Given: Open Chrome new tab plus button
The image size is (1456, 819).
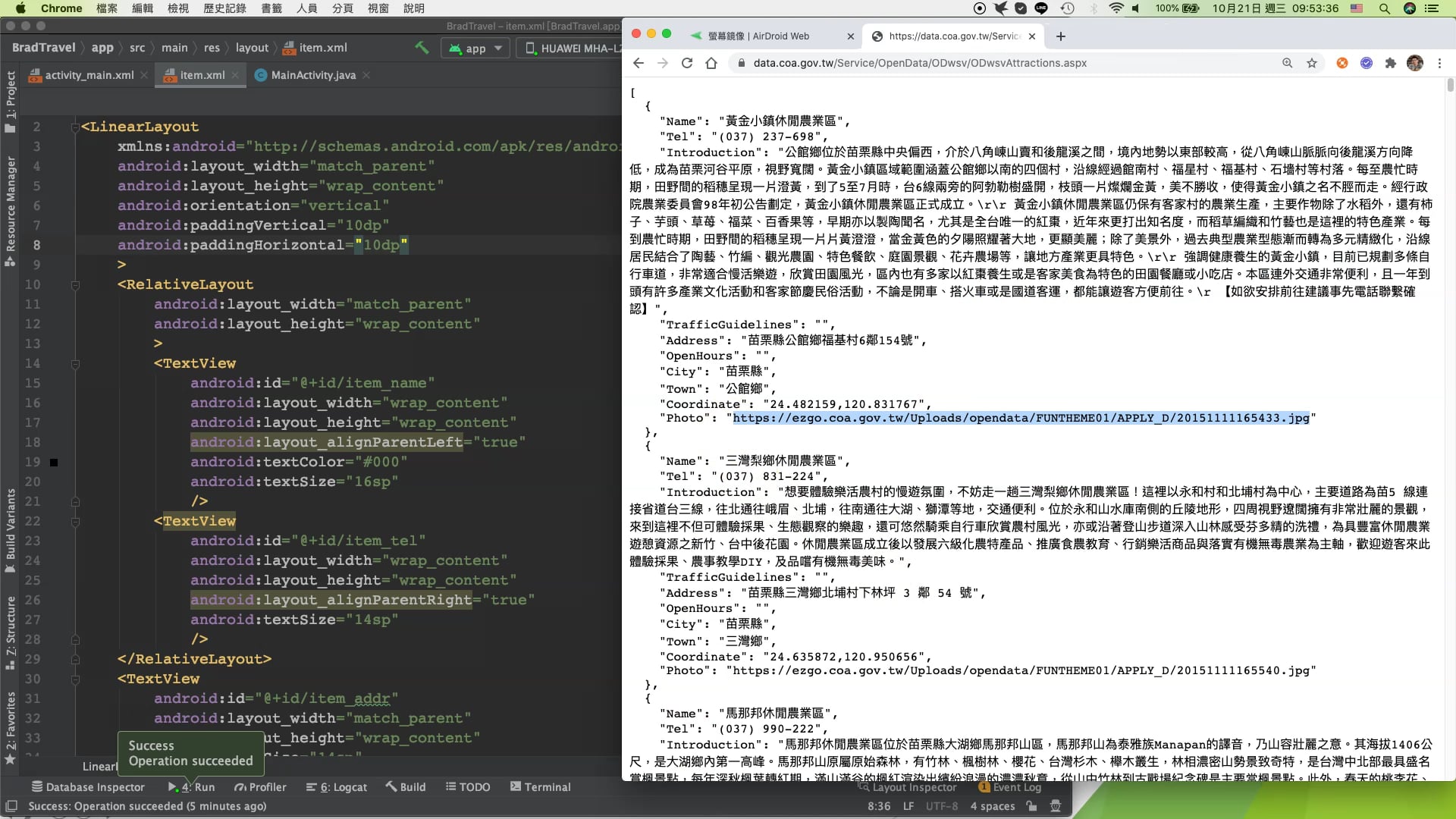Looking at the screenshot, I should [x=1061, y=36].
